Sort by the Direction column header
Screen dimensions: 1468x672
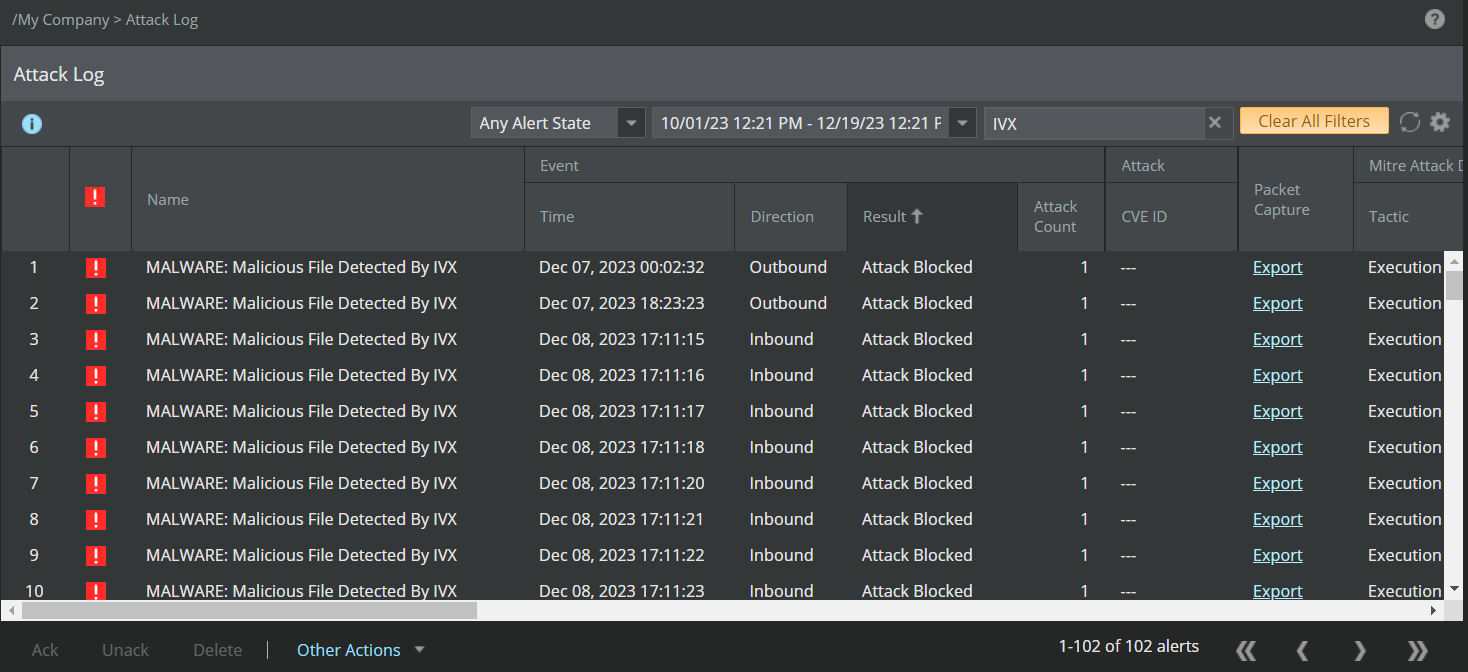coord(791,216)
